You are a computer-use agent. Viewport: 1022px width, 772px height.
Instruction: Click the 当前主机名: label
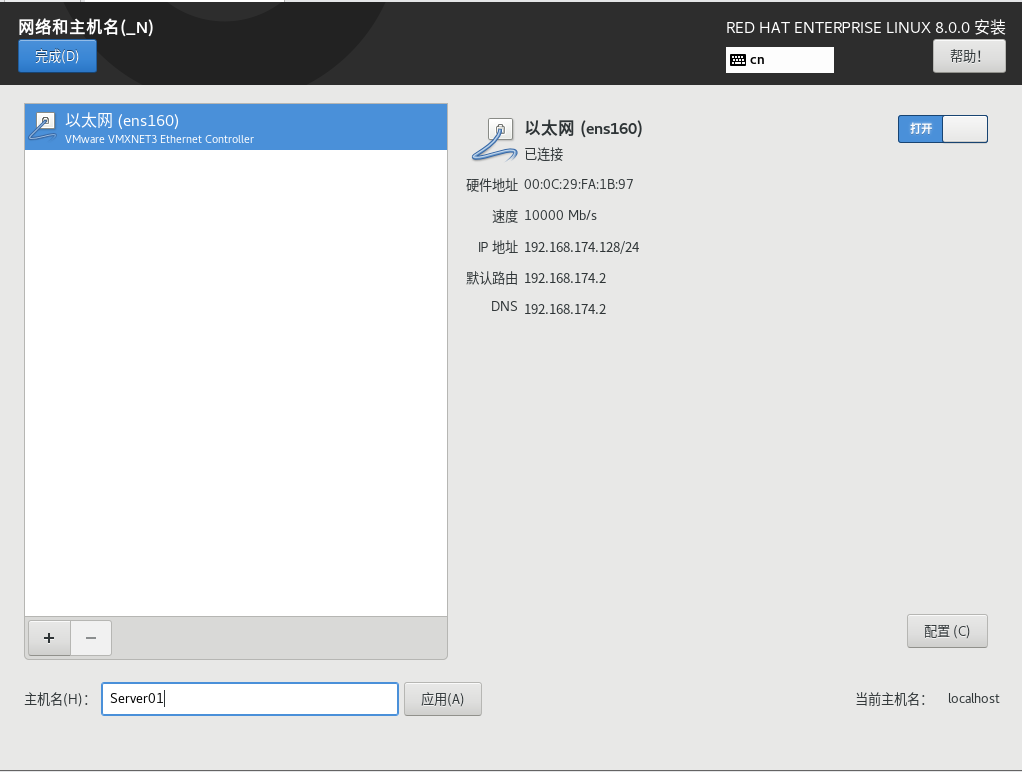point(890,699)
